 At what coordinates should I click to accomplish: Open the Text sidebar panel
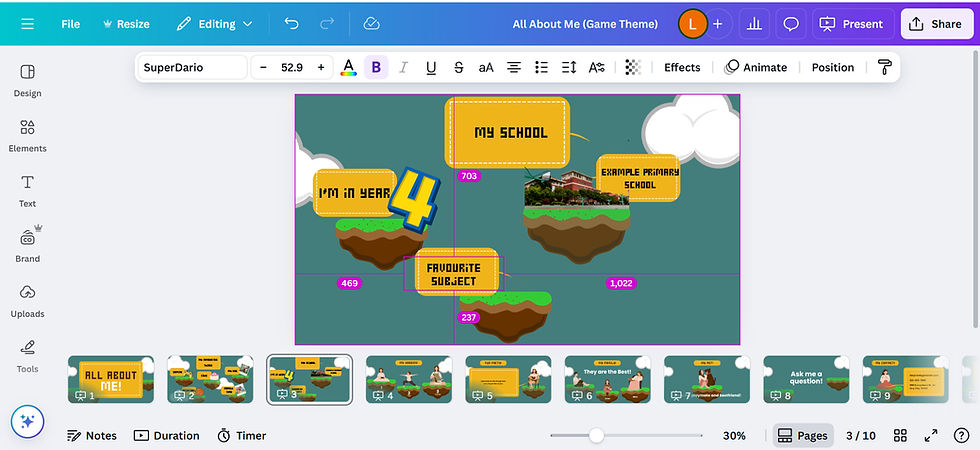click(x=28, y=191)
